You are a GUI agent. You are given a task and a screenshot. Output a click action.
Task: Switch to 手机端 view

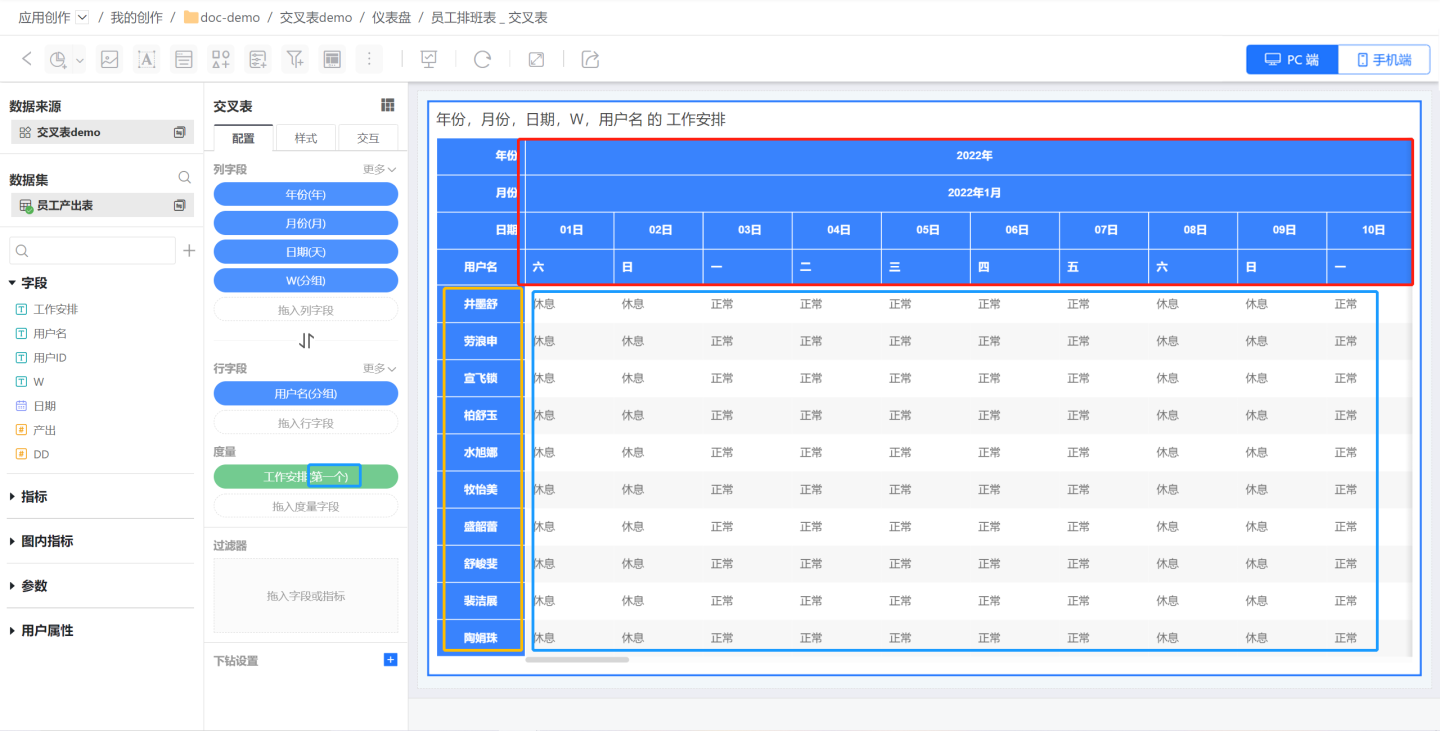[x=1384, y=60]
